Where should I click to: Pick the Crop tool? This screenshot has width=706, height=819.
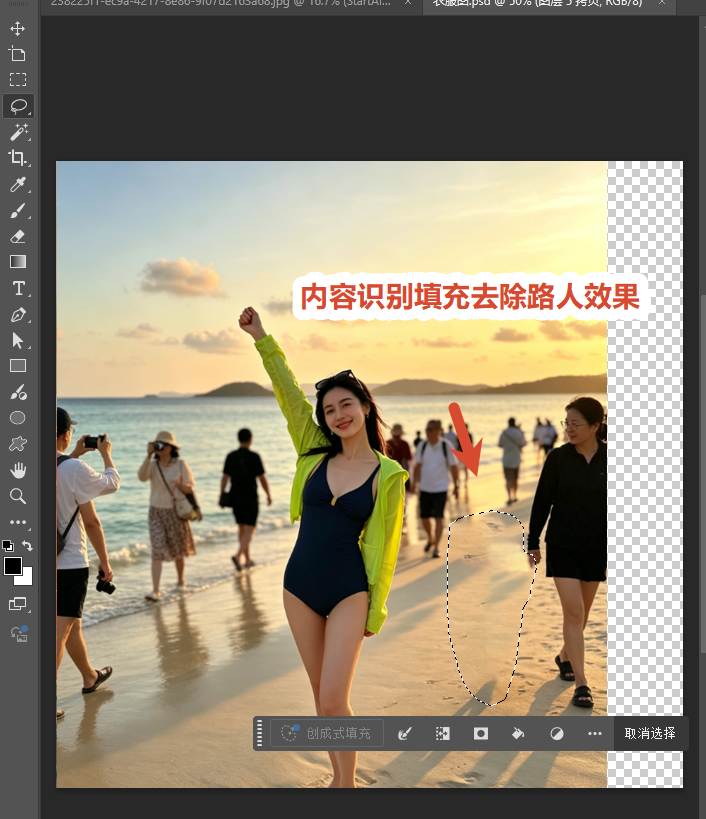[18, 158]
